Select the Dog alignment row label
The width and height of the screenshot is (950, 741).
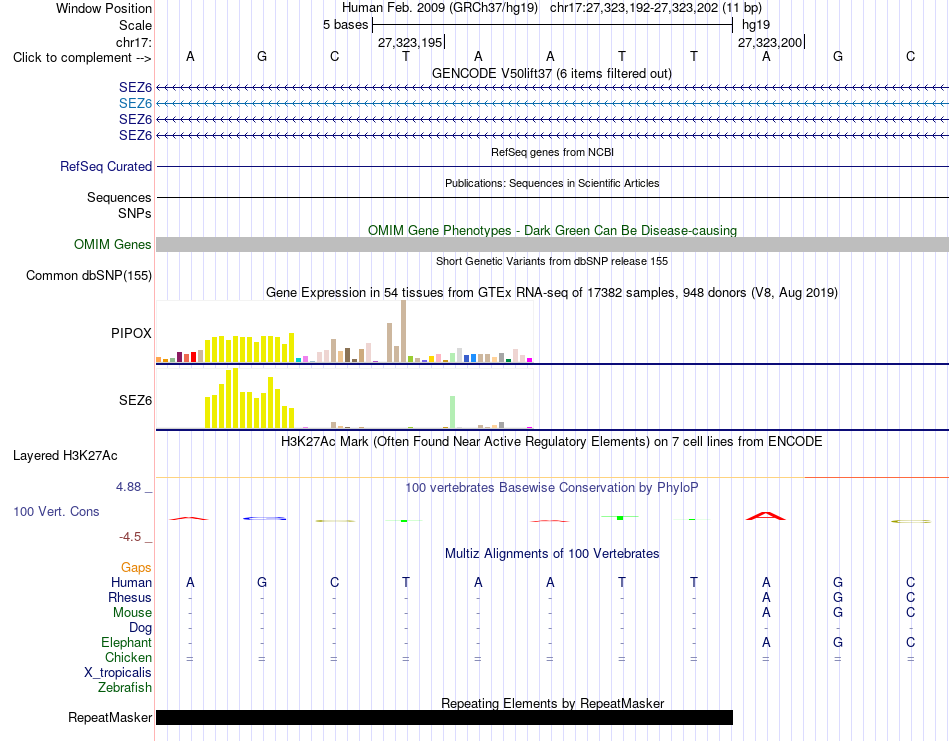pyautogui.click(x=140, y=628)
